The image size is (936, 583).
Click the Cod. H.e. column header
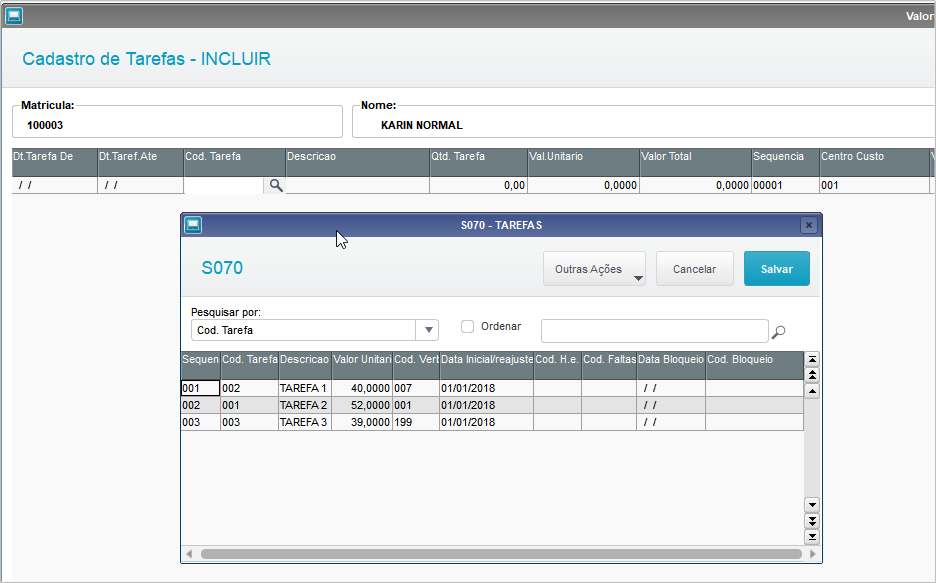(558, 365)
